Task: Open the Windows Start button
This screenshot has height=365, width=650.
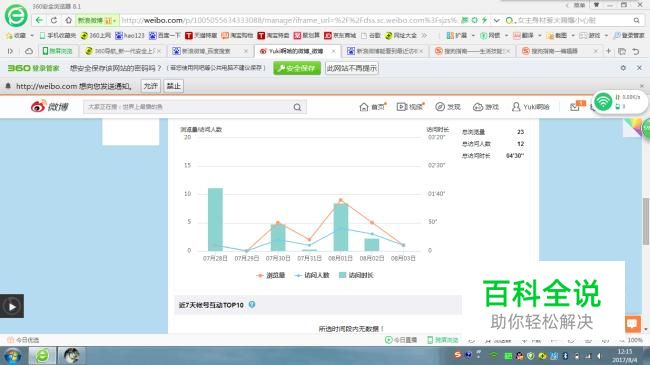Action: (12, 356)
